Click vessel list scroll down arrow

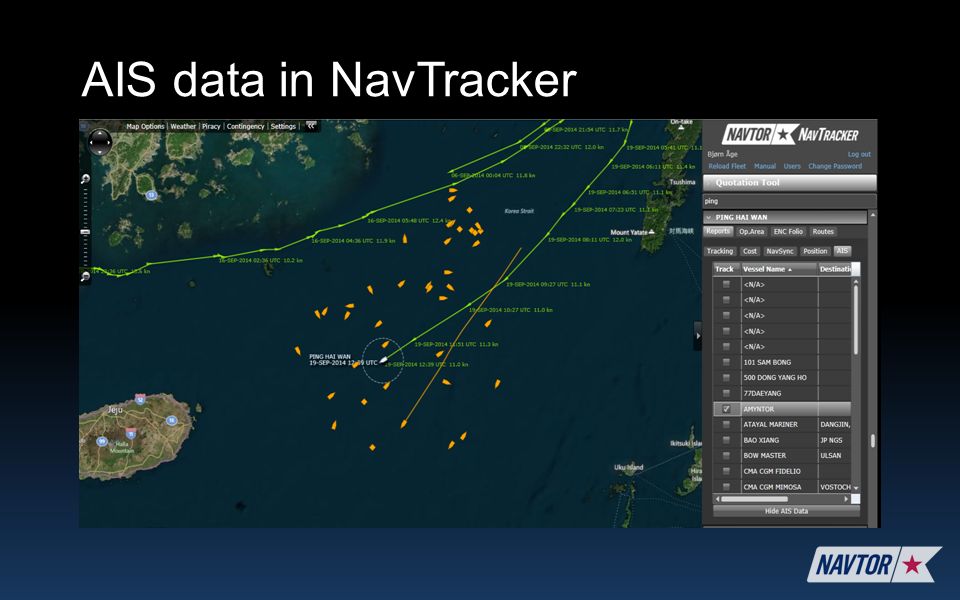click(x=856, y=488)
